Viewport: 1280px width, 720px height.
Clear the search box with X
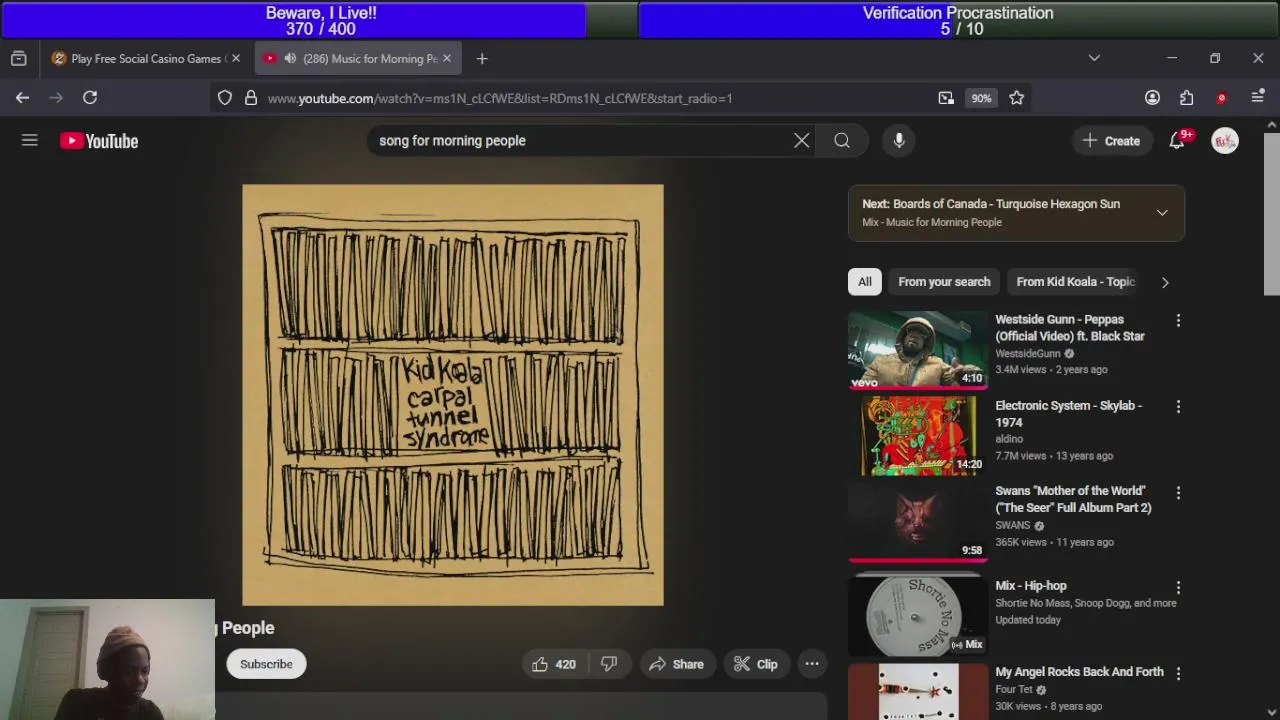(801, 141)
